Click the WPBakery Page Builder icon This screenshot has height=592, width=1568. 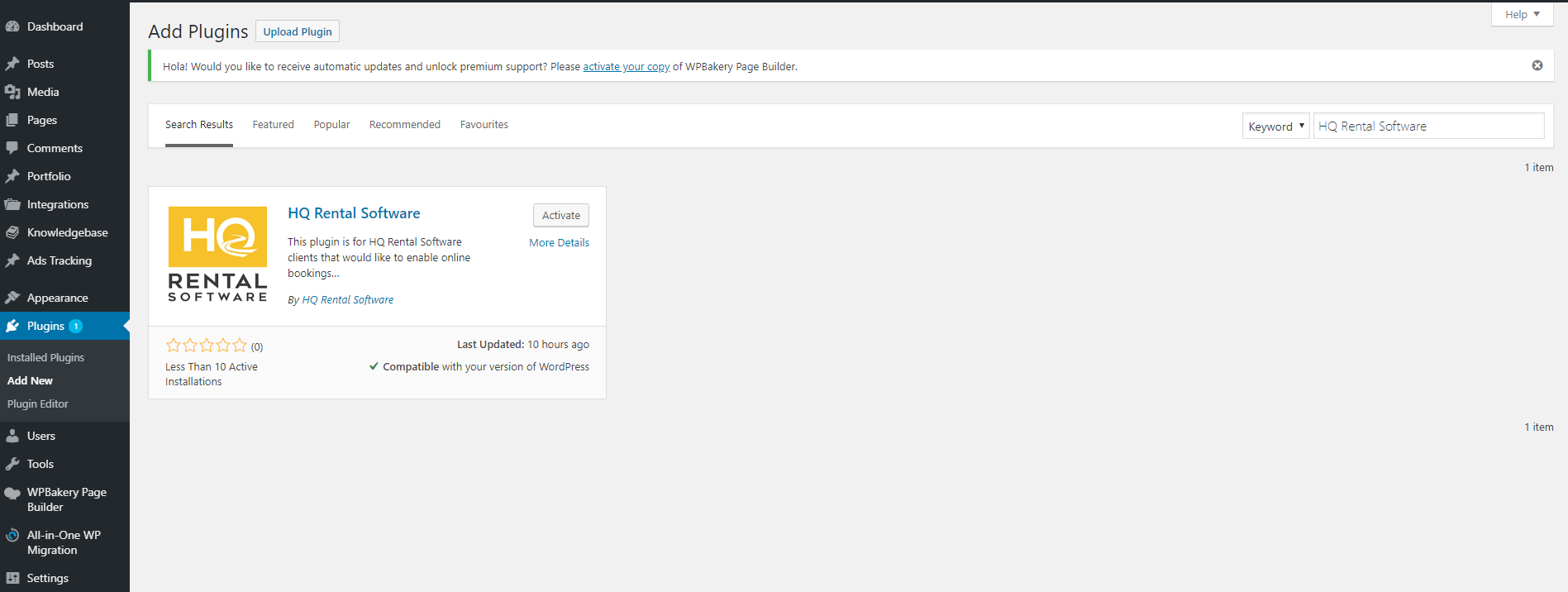(12, 493)
